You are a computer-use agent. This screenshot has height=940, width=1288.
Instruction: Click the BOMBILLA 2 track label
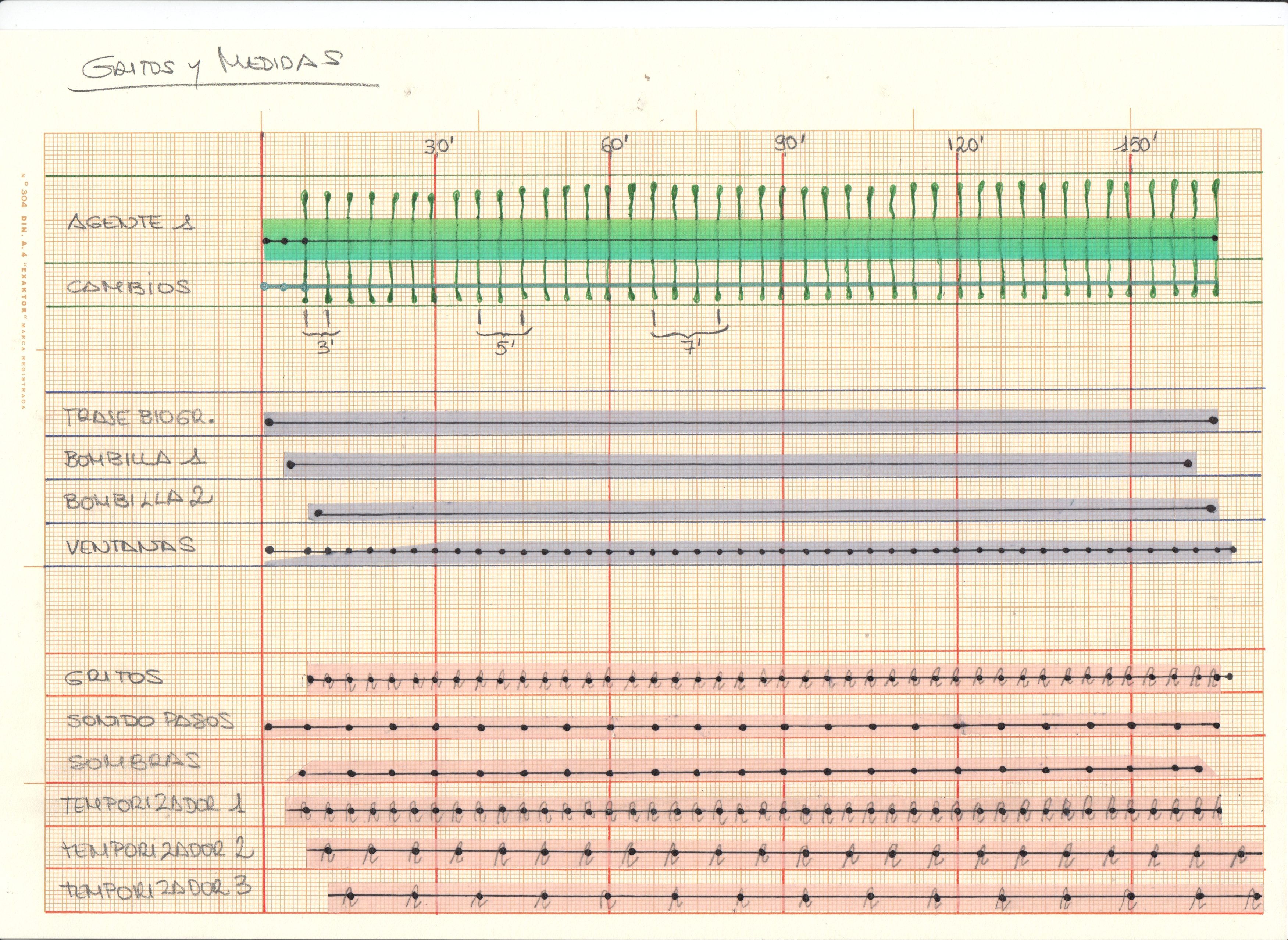click(x=138, y=500)
